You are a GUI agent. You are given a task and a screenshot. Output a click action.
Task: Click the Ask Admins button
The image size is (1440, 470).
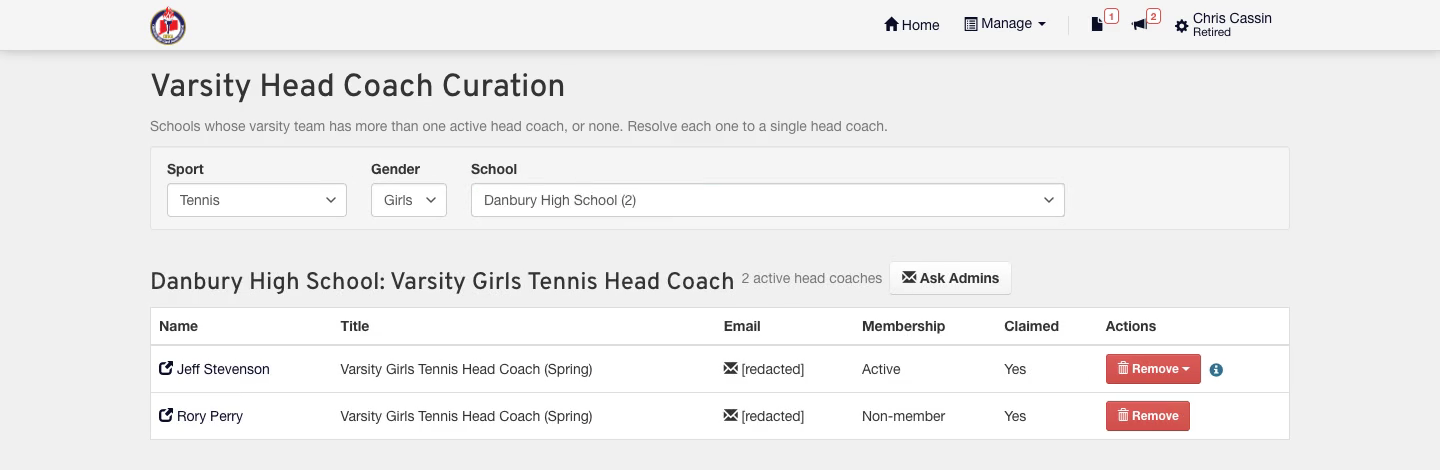[950, 278]
